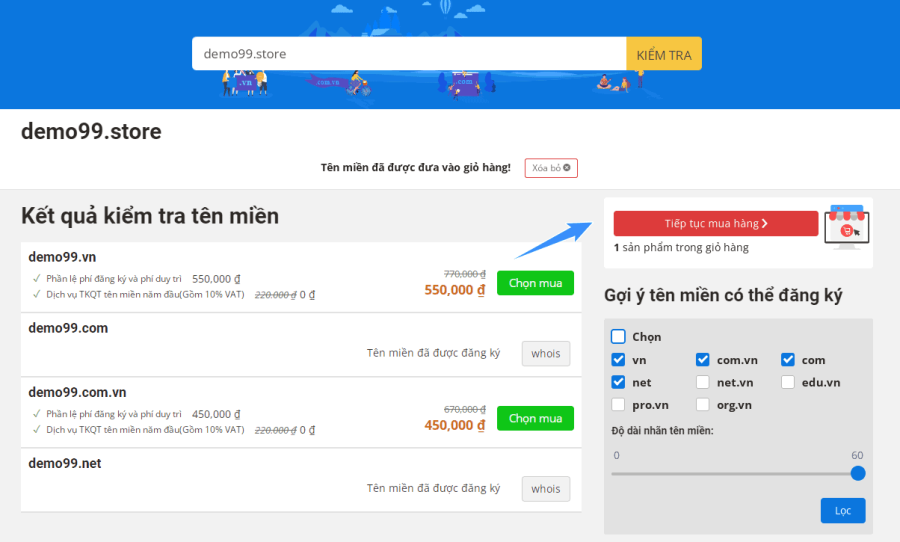Screen dimensions: 900x542
Task: Enable the net.vn checkbox
Action: 703,382
